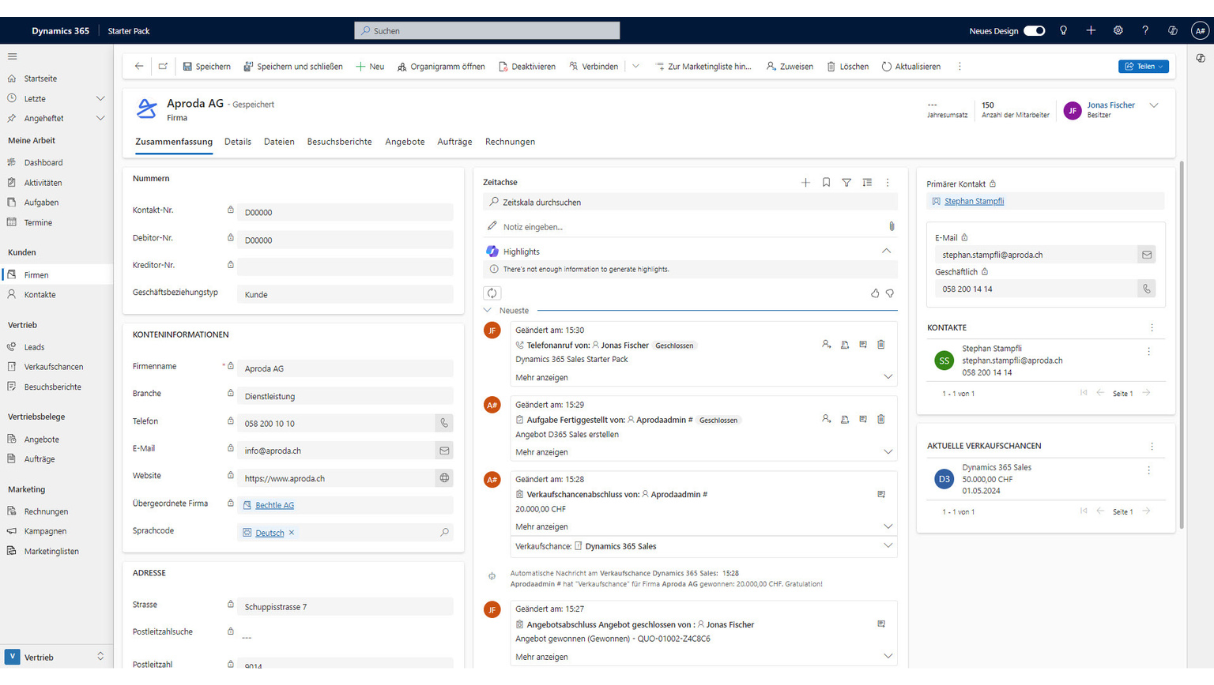The height and width of the screenshot is (685, 1214).
Task: Click the user avatar in top bar
Action: tap(1200, 31)
